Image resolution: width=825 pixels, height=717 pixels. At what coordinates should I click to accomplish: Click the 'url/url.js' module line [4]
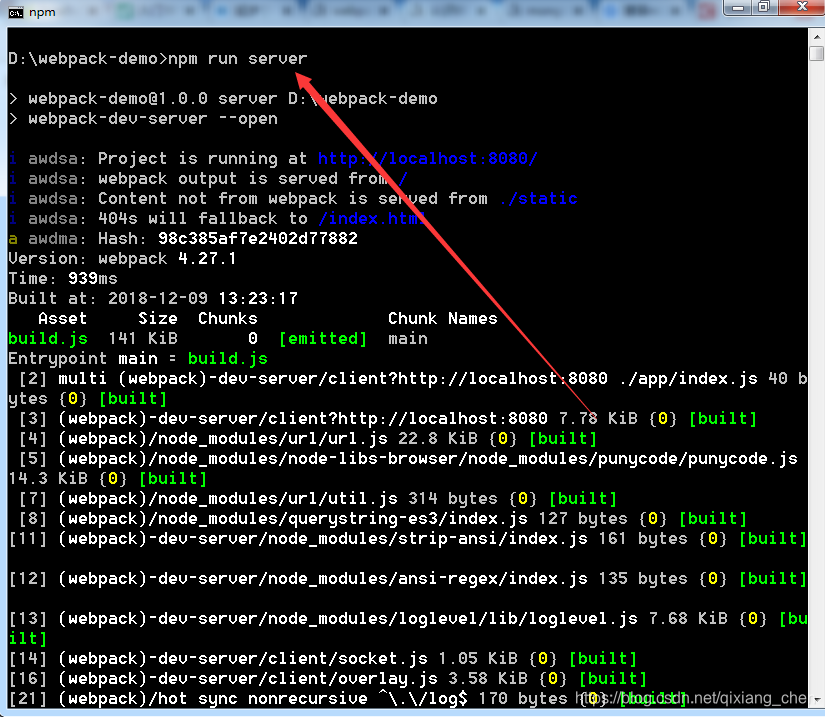pyautogui.click(x=308, y=439)
